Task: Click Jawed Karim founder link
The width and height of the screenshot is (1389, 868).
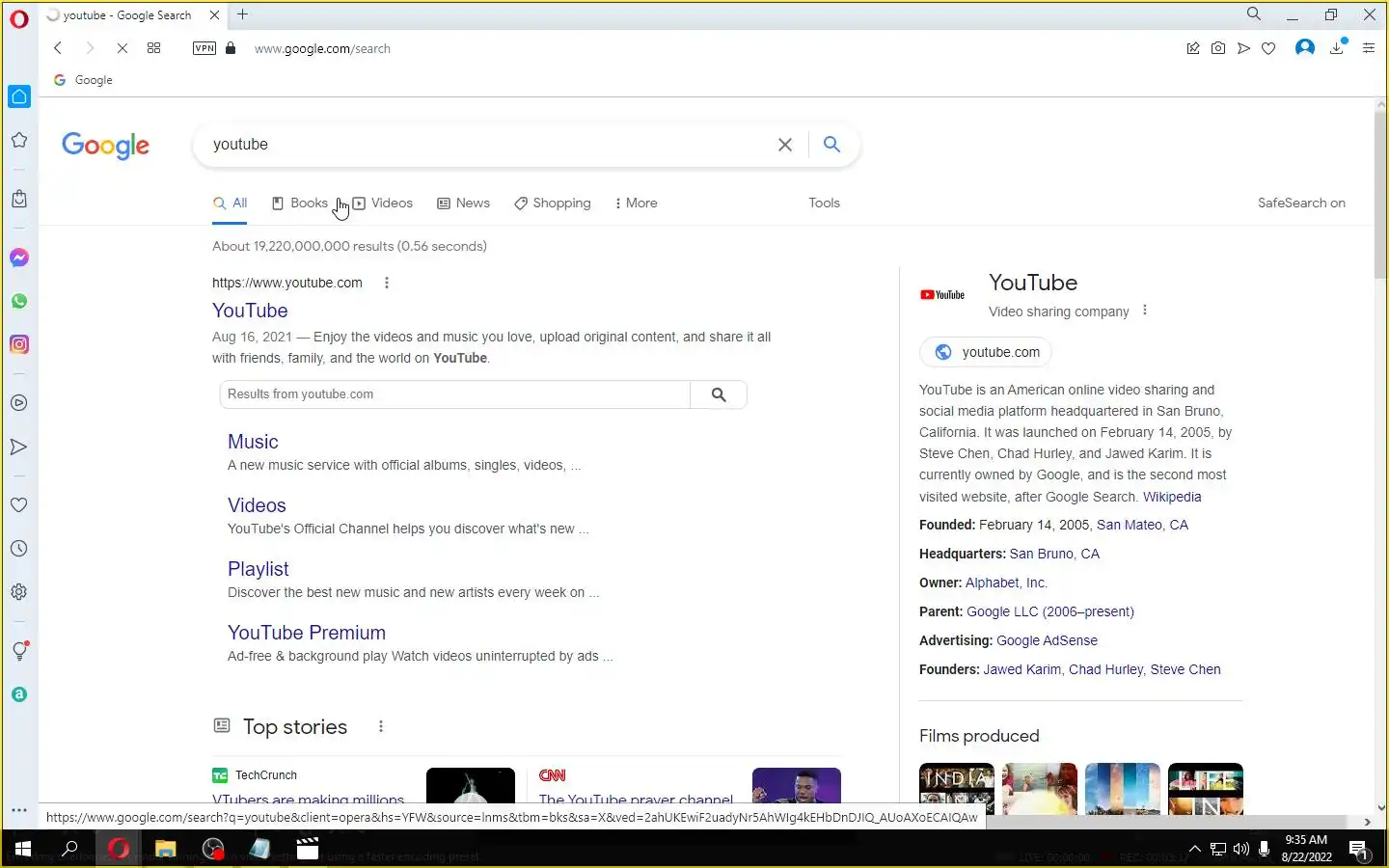Action: [1021, 669]
